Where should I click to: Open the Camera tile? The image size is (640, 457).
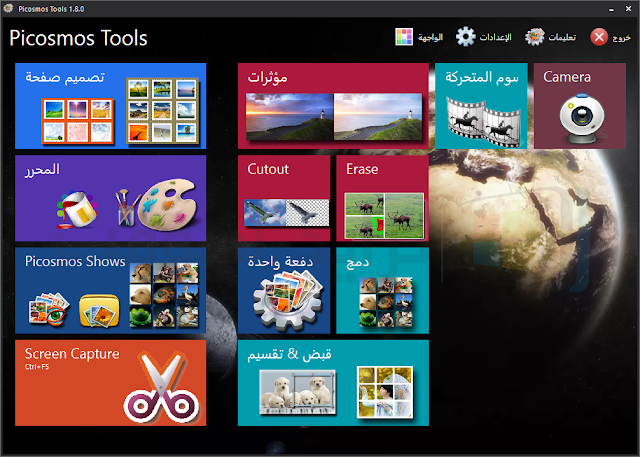[x=580, y=106]
